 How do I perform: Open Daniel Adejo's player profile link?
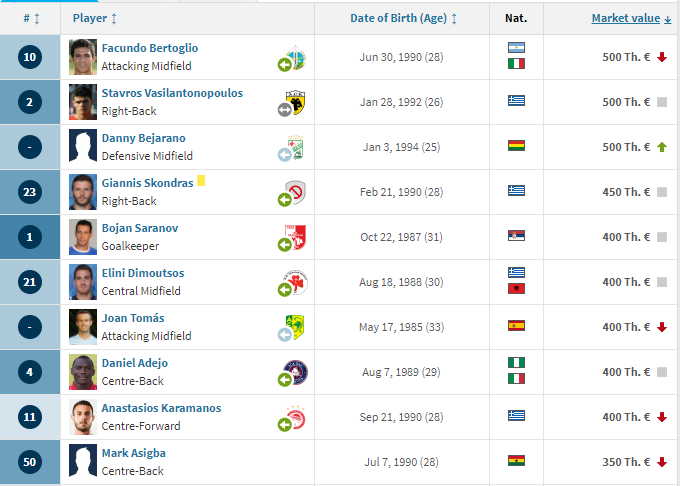coord(134,363)
